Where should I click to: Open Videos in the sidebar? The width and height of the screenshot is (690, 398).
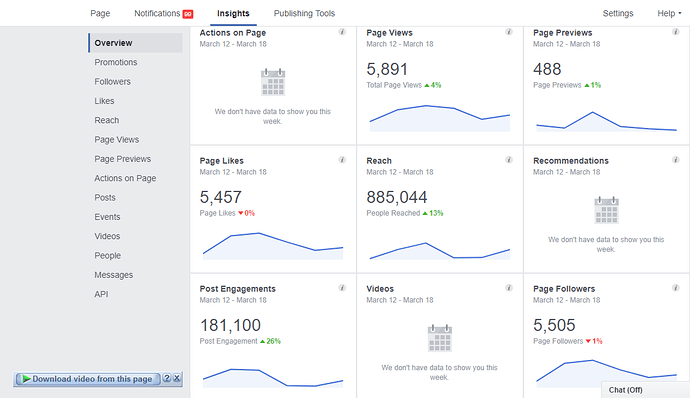click(107, 236)
